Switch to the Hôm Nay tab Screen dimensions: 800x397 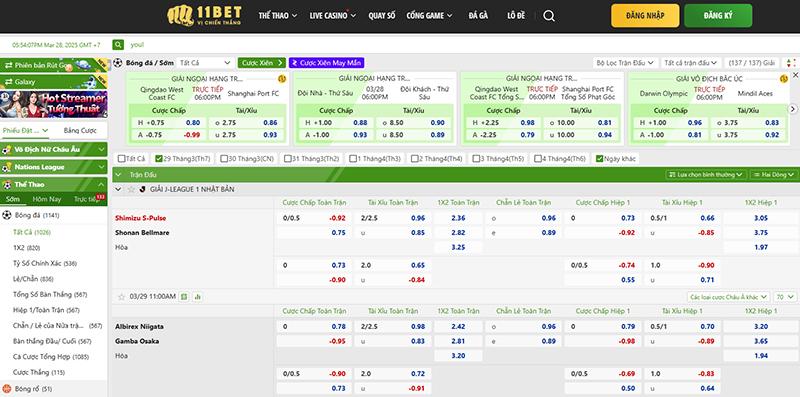click(x=47, y=199)
